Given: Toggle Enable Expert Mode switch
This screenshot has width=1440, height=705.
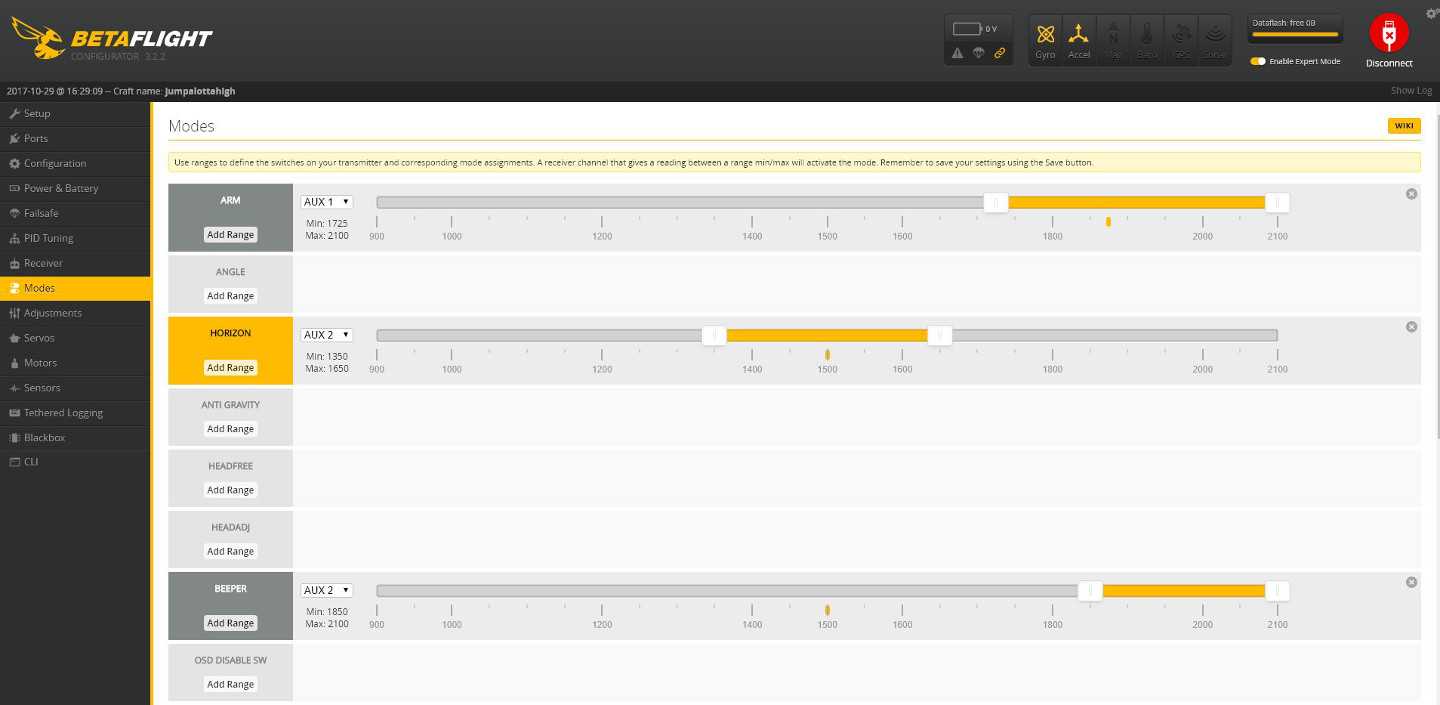Looking at the screenshot, I should 1258,61.
